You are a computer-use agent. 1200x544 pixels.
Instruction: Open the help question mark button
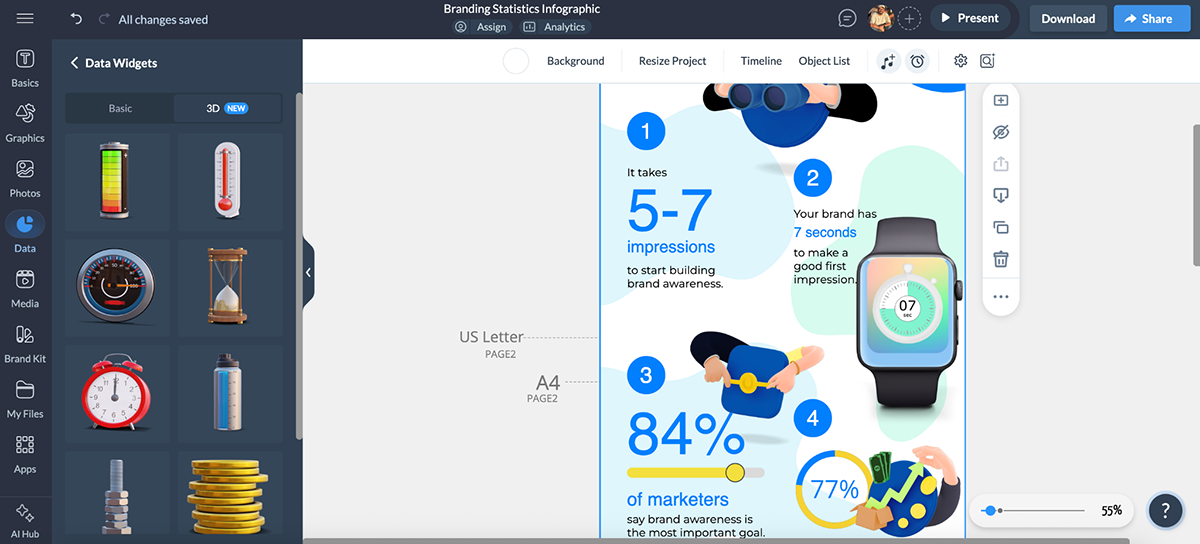(1165, 510)
